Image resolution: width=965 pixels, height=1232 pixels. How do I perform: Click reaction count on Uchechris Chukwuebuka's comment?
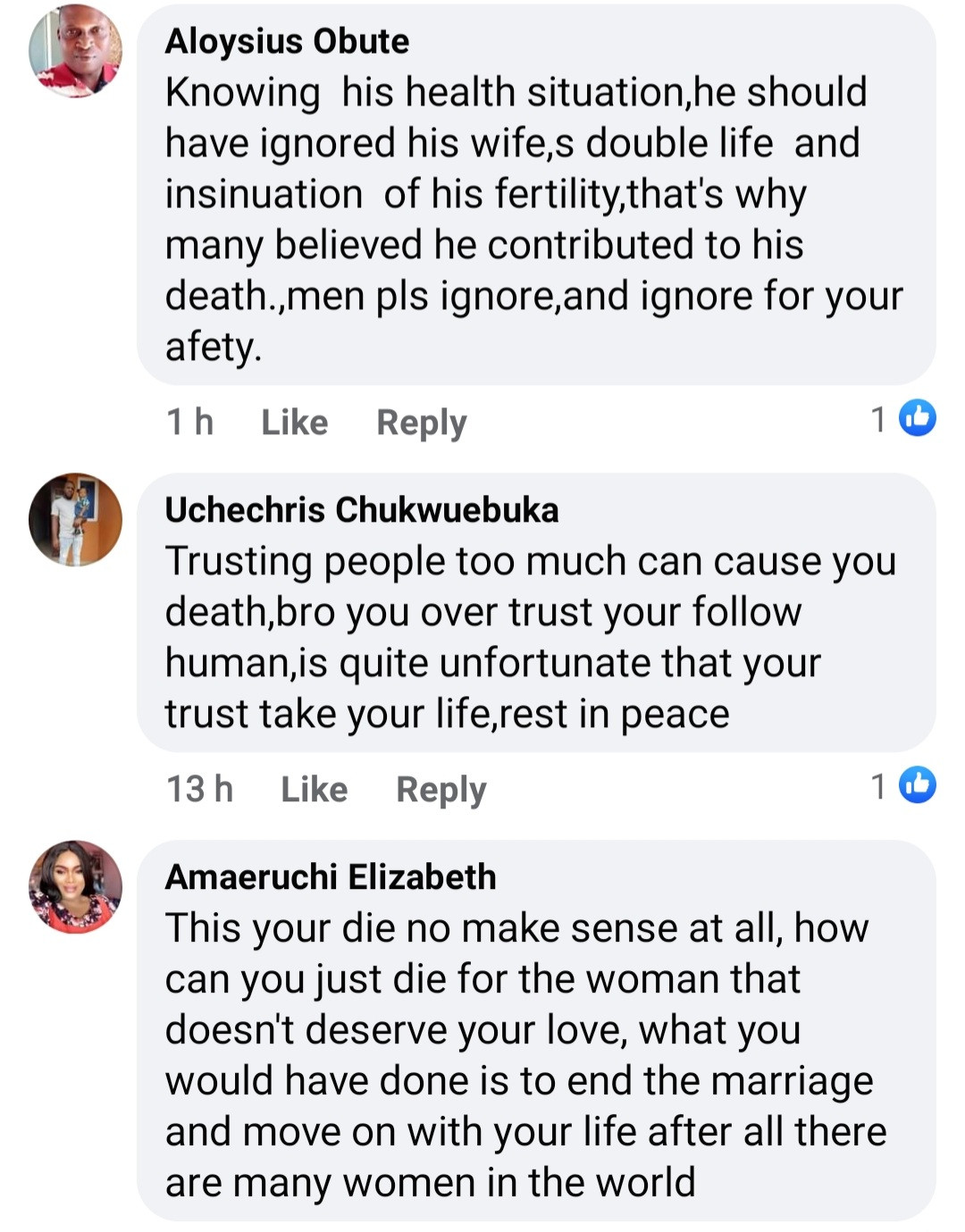879,785
